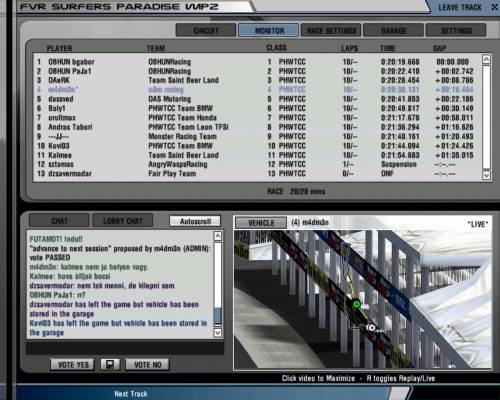
Task: Click the standings list scroll-up arrow
Action: 486,59
